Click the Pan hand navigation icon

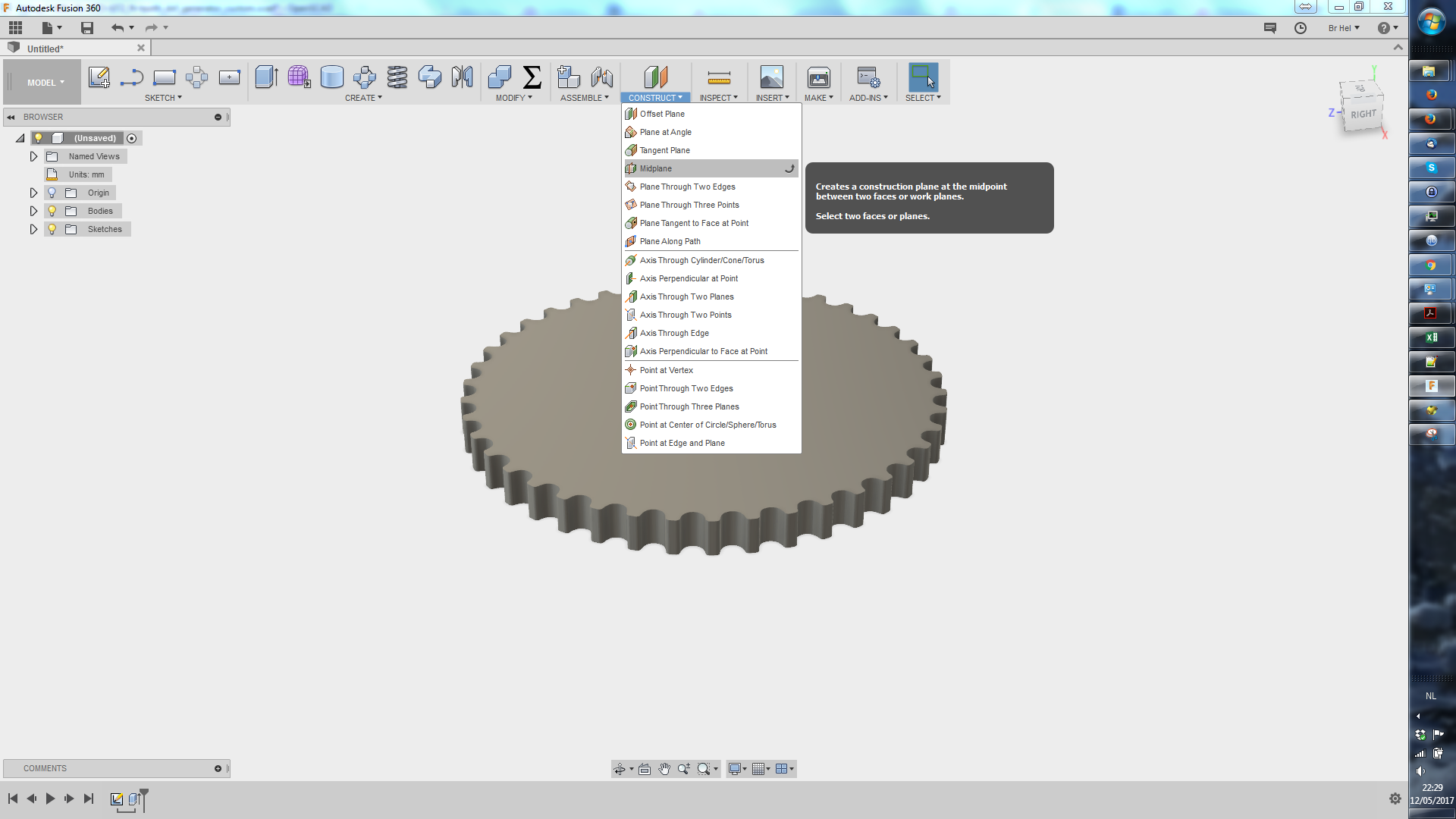tap(664, 769)
